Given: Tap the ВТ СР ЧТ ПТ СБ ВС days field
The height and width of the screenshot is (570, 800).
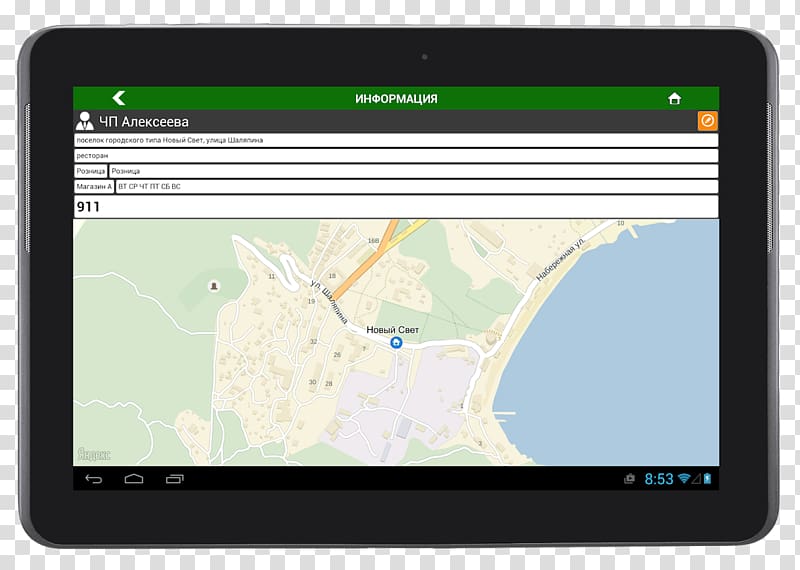Looking at the screenshot, I should pos(417,187).
